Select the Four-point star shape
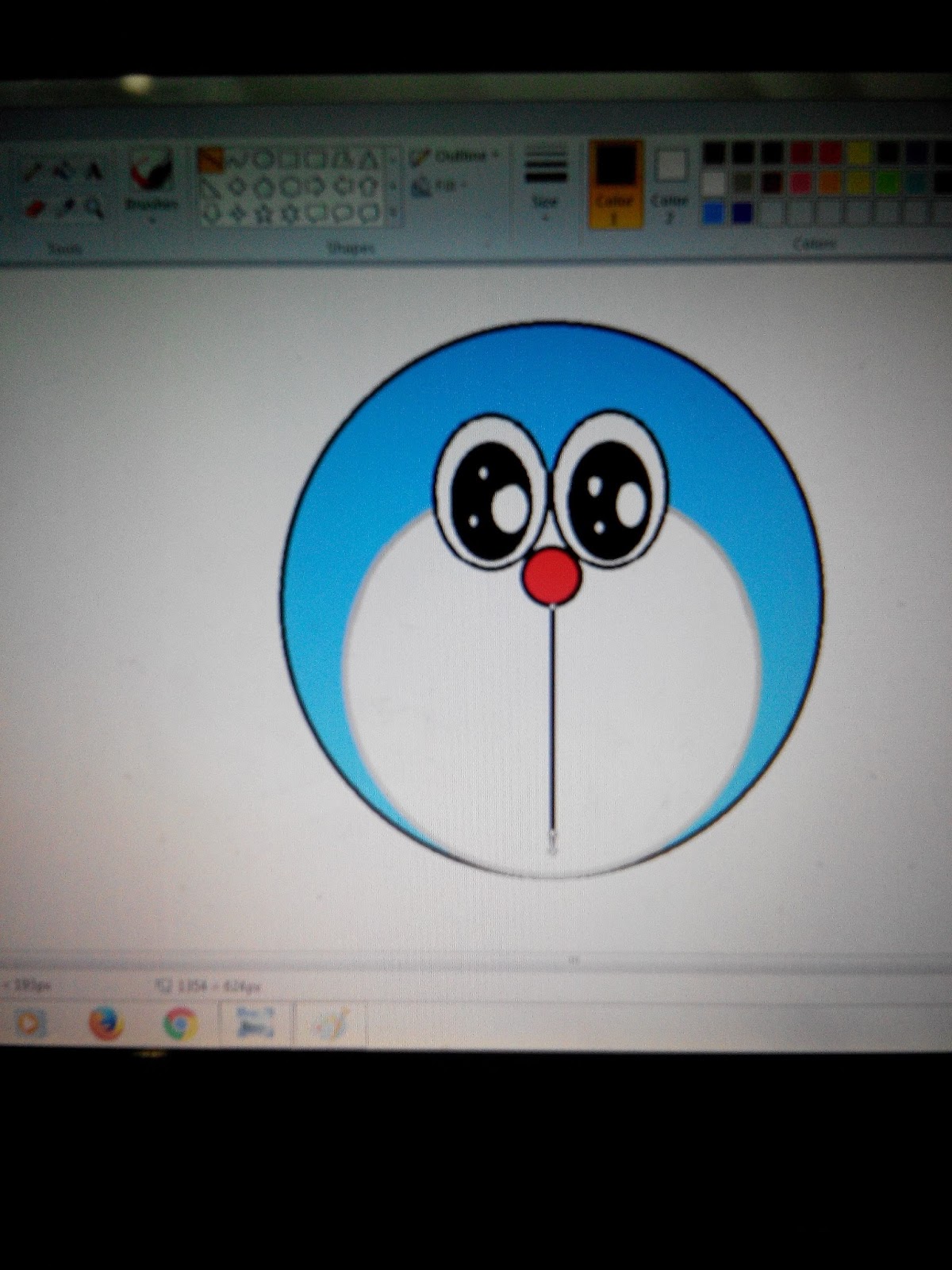The image size is (952, 1270). pos(237,212)
